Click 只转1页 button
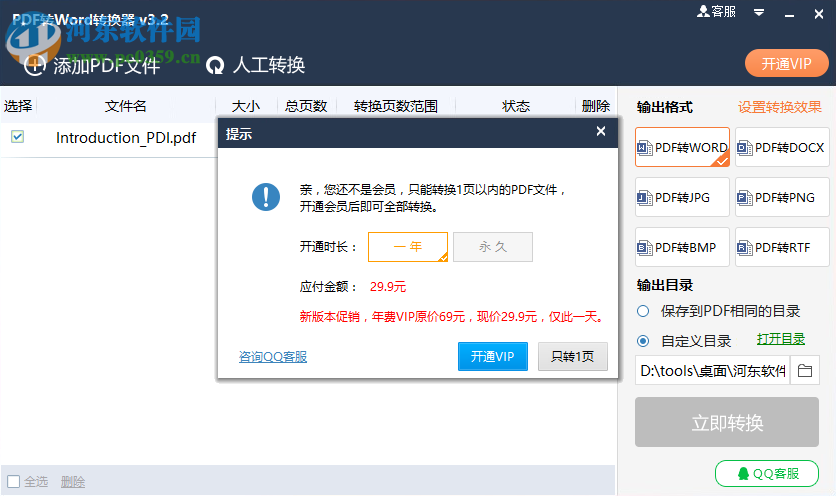Viewport: 836px width, 496px height. (x=573, y=356)
